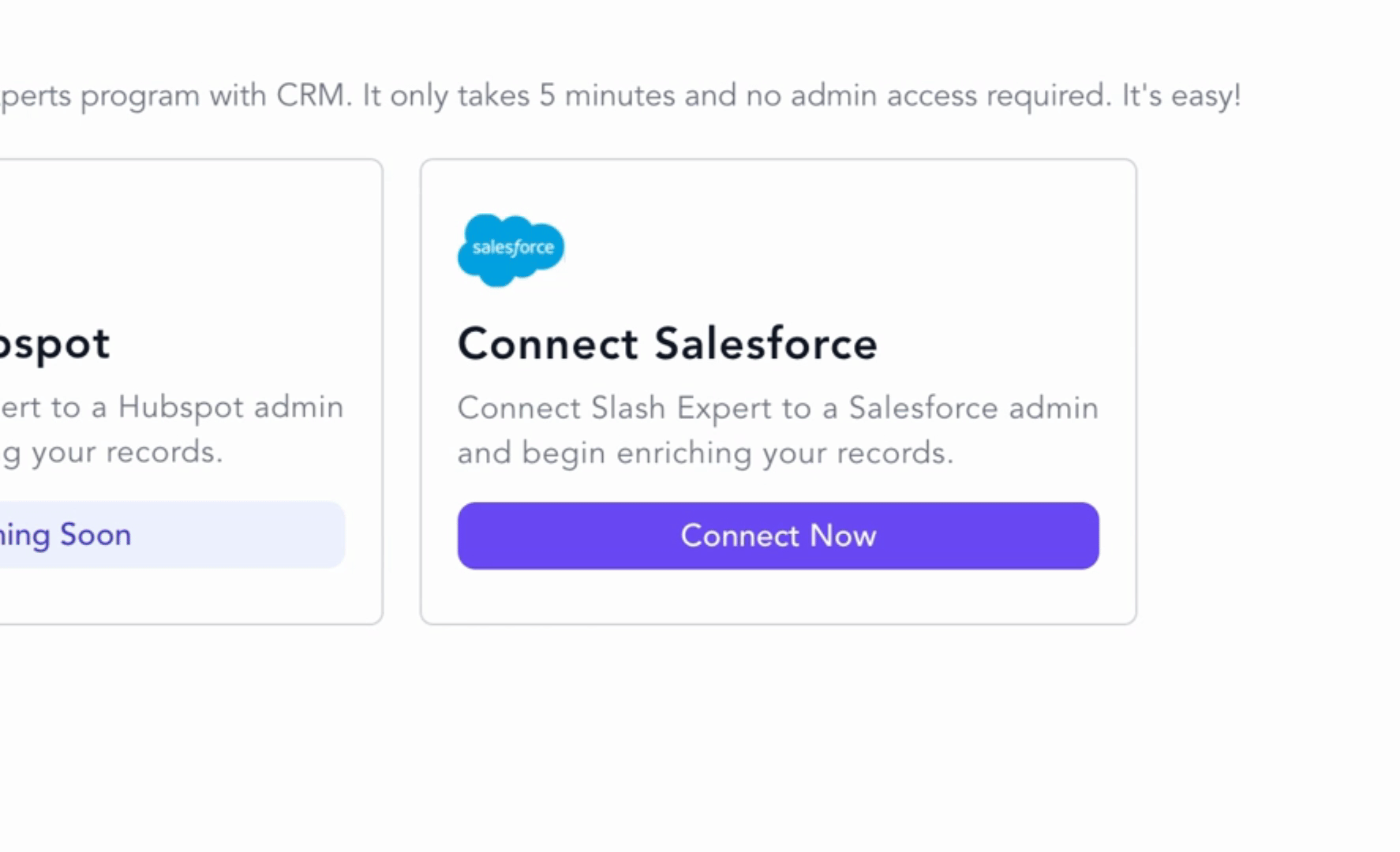Click the Connect Now button

[778, 536]
